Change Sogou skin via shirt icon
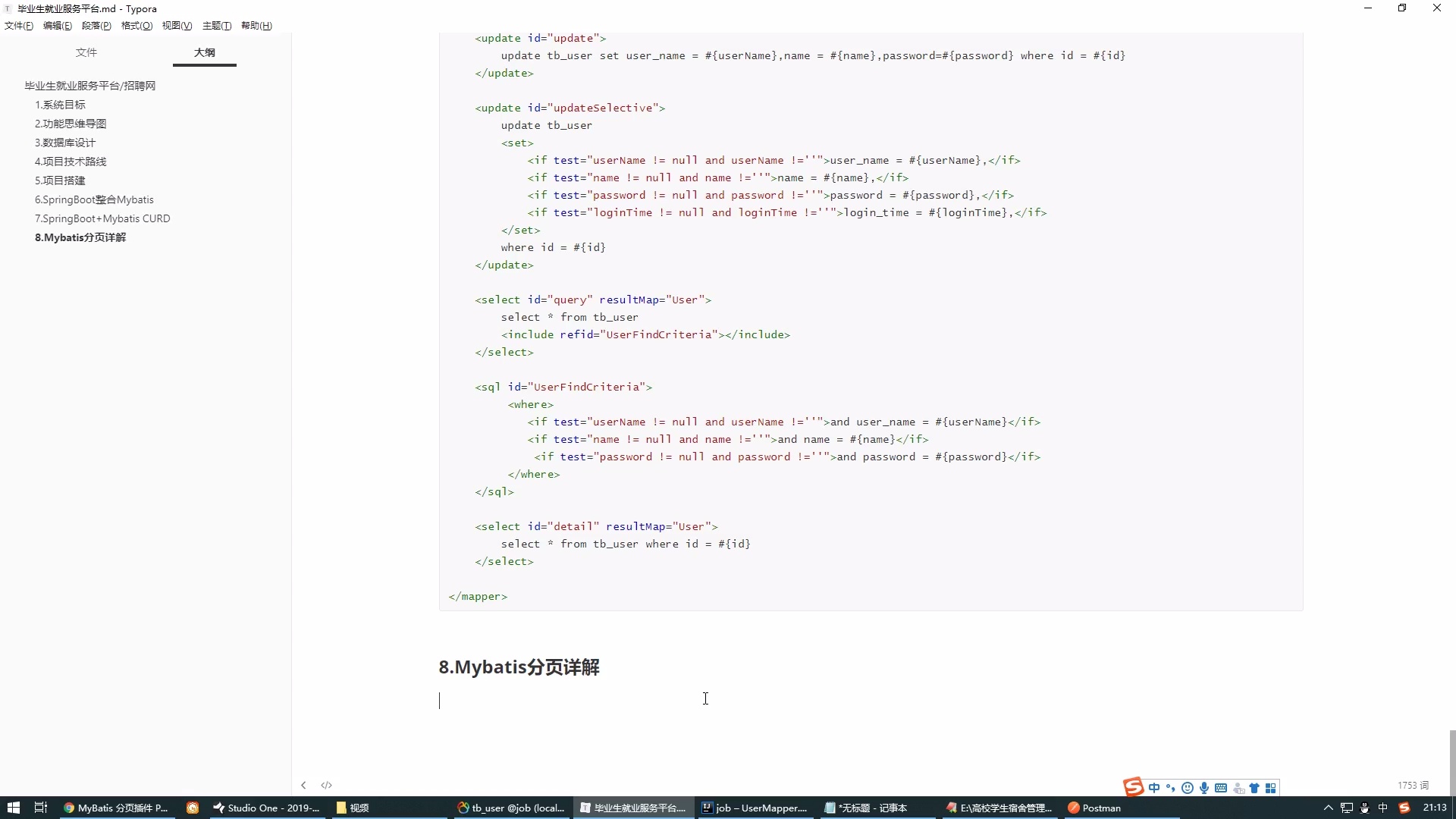The height and width of the screenshot is (819, 1456). coord(1255,789)
